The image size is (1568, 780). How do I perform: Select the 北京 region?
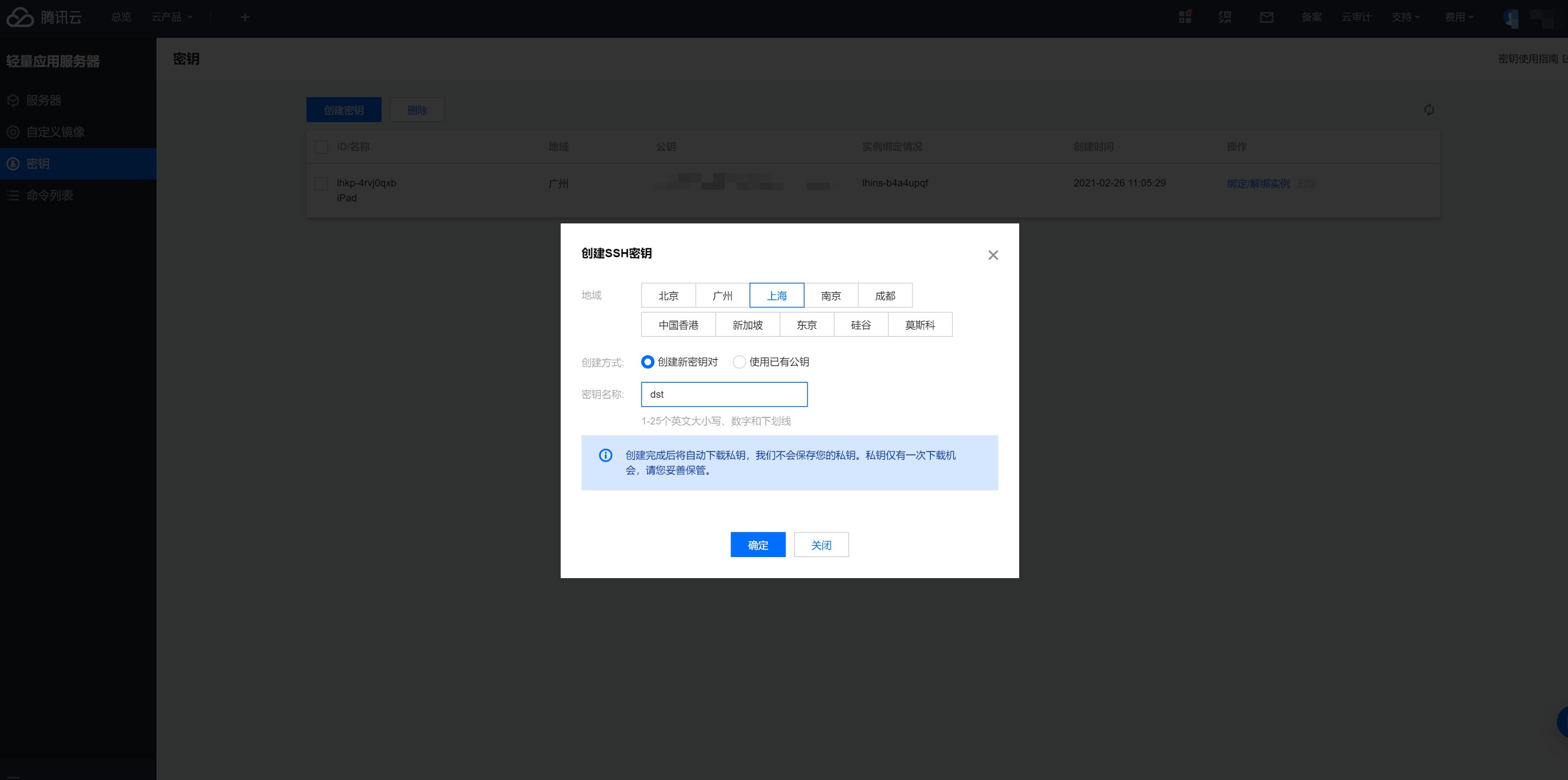(x=668, y=295)
